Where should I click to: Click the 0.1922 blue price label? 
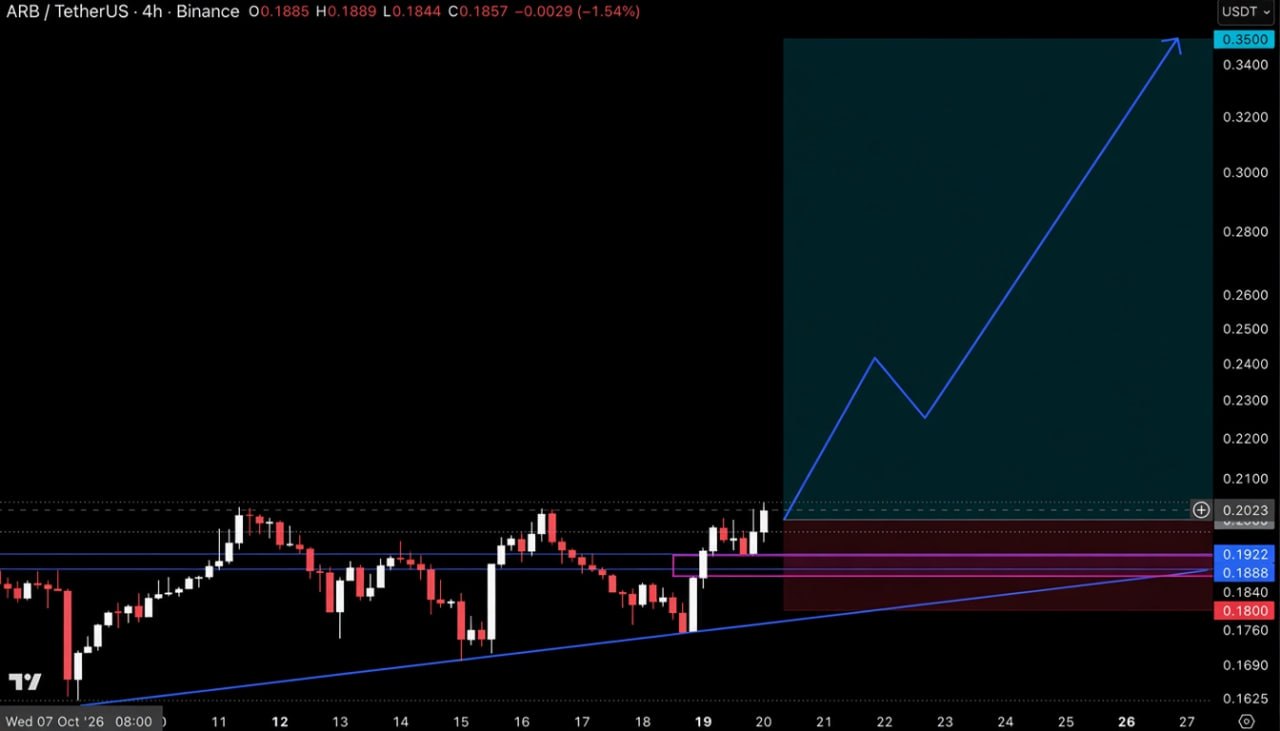pos(1244,553)
